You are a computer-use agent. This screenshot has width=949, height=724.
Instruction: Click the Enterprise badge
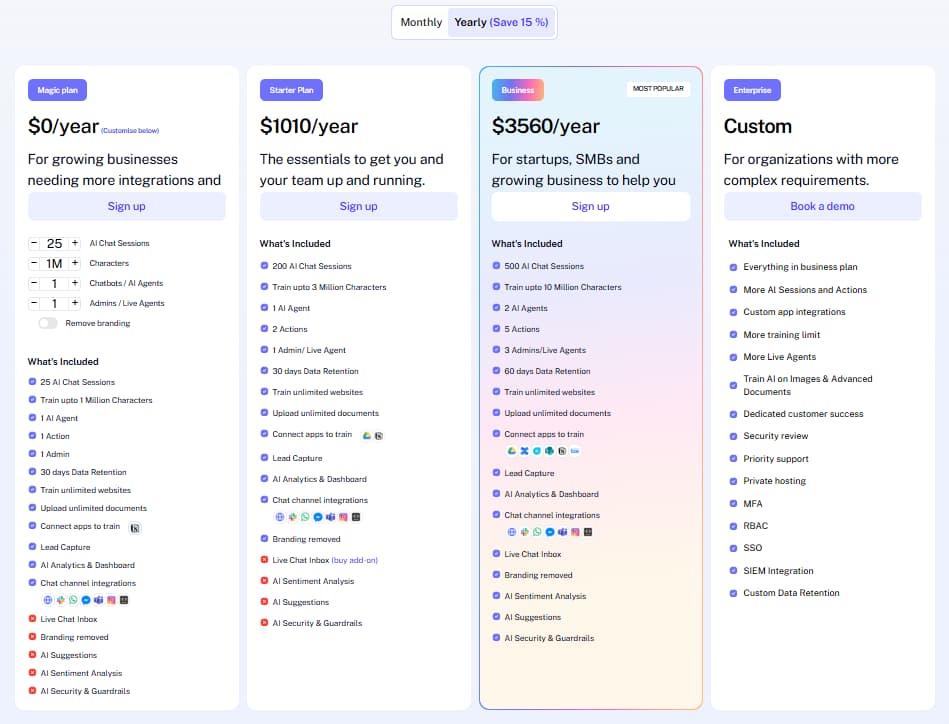pos(752,90)
